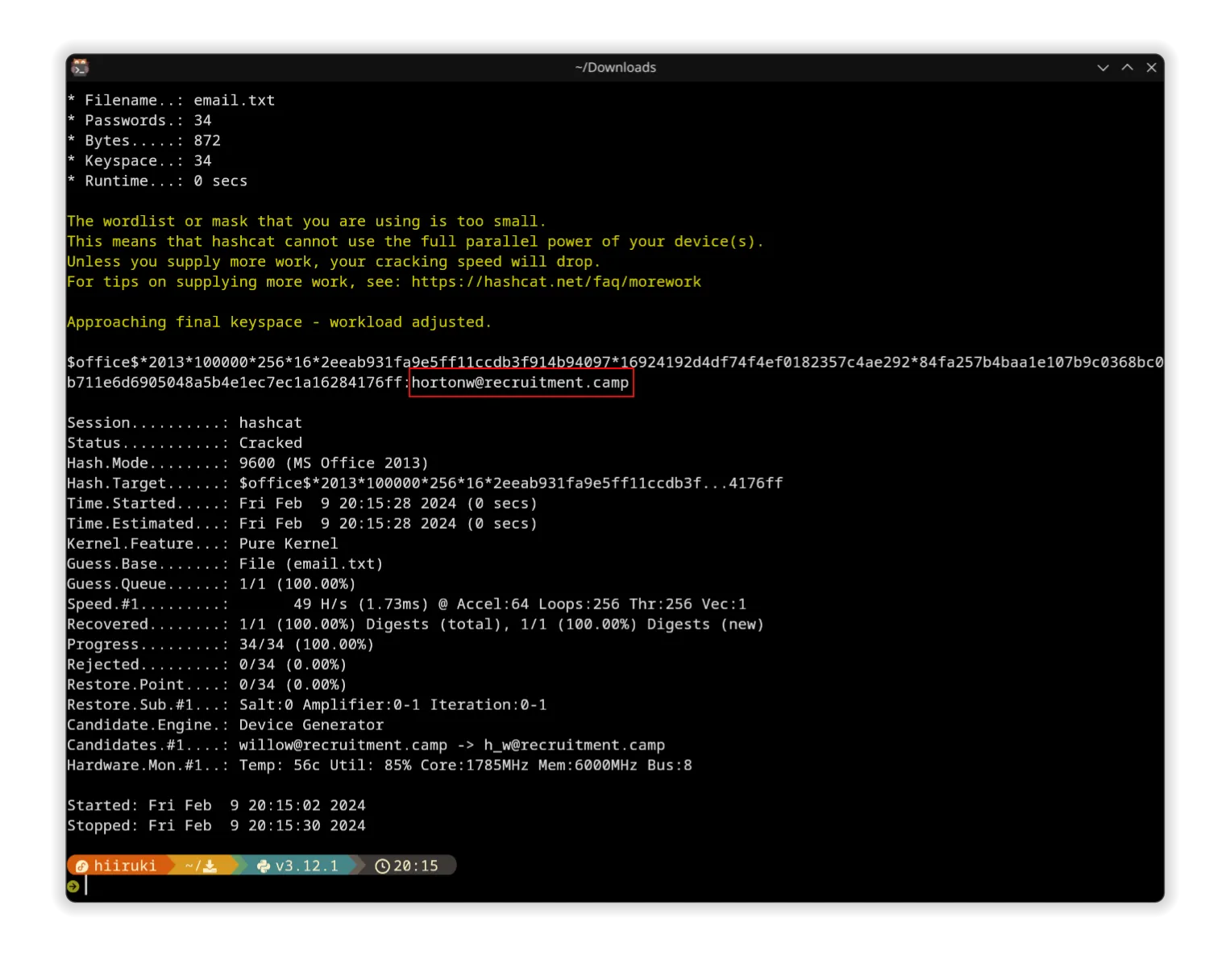Click the hashcat parallel power warning line

click(415, 242)
